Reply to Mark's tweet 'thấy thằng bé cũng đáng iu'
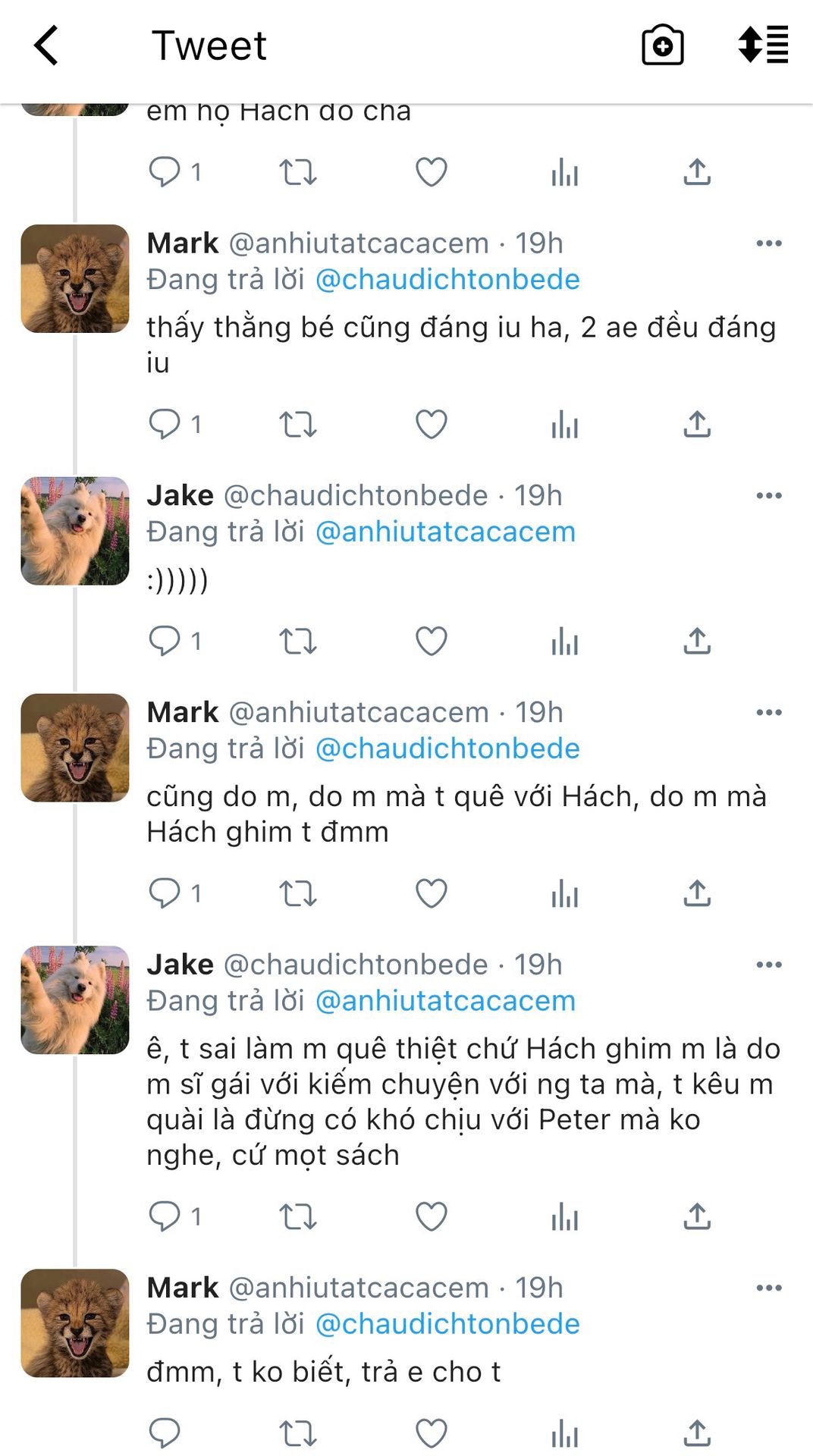813x1456 pixels. (165, 424)
